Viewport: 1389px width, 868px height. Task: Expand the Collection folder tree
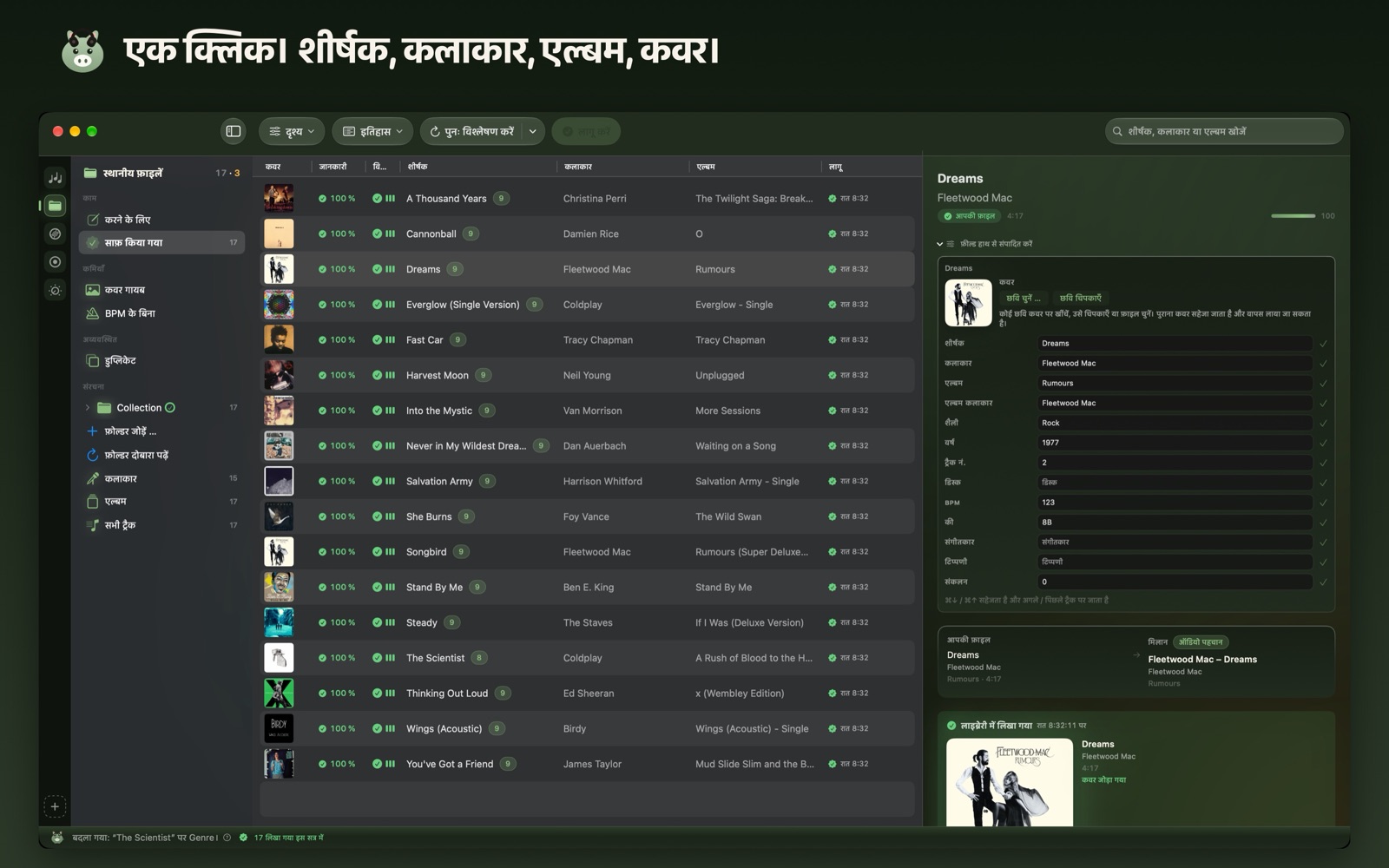[x=88, y=408]
